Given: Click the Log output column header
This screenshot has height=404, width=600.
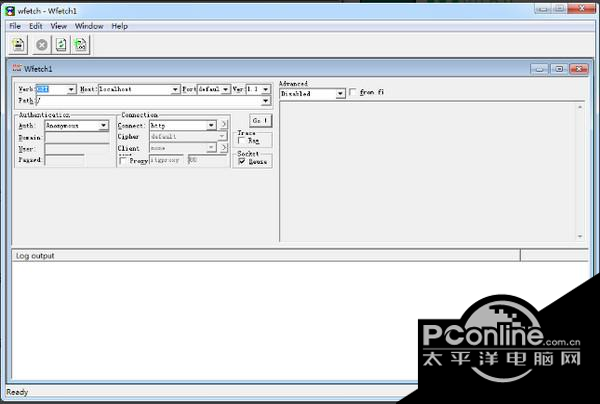Looking at the screenshot, I should coord(266,256).
